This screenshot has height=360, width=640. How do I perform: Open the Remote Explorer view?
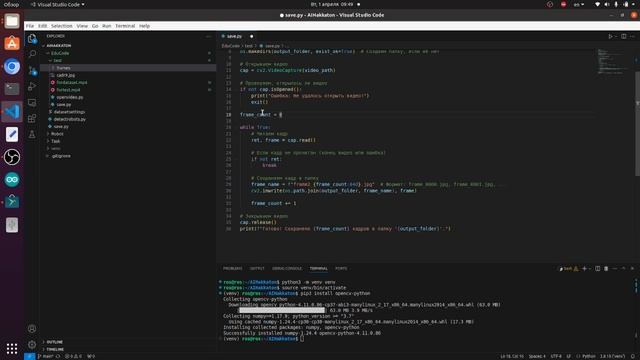(32, 102)
